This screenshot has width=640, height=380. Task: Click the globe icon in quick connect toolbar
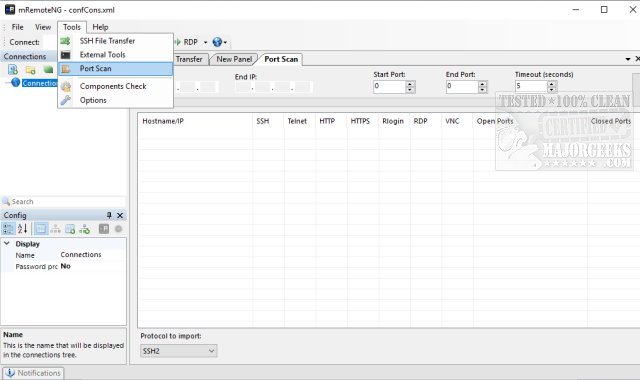(217, 42)
